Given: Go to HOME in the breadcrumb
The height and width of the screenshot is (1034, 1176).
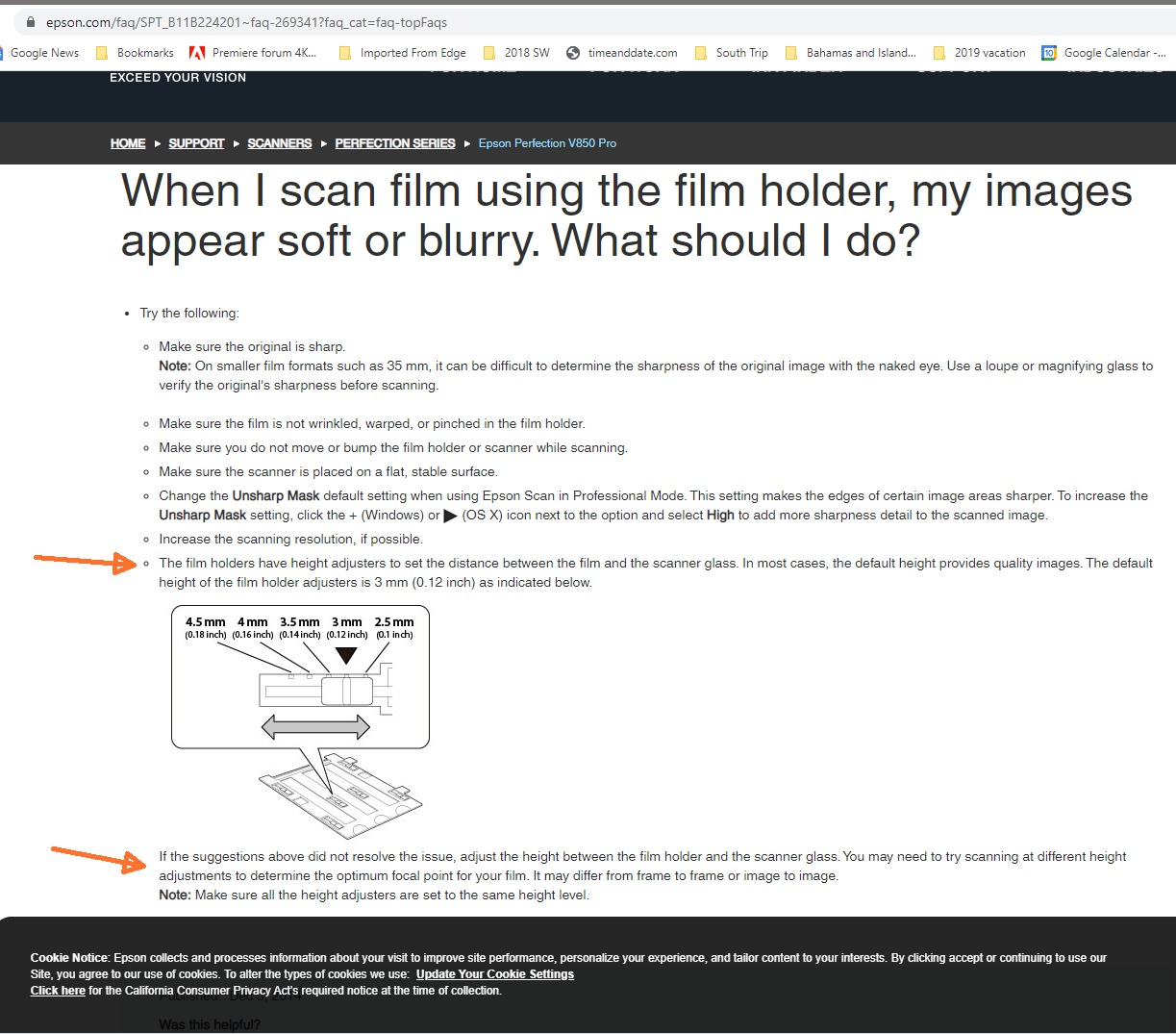Looking at the screenshot, I should coord(128,143).
